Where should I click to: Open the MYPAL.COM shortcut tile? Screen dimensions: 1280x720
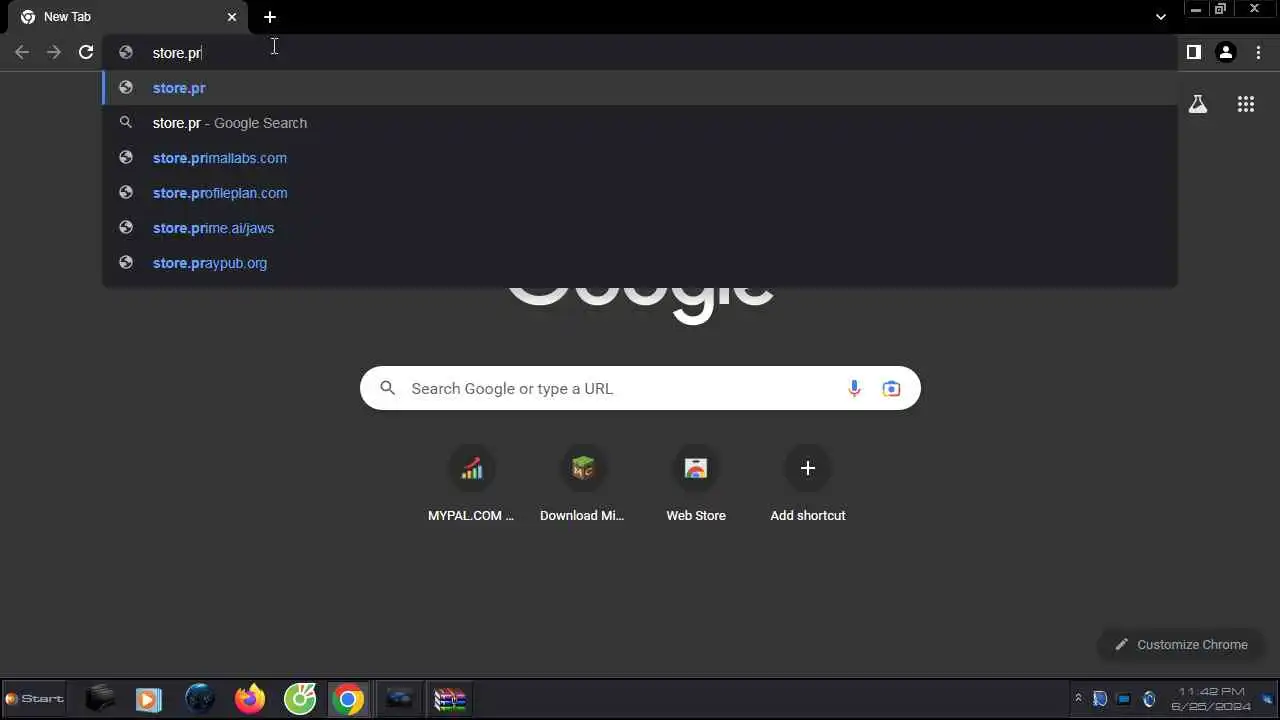(x=471, y=485)
